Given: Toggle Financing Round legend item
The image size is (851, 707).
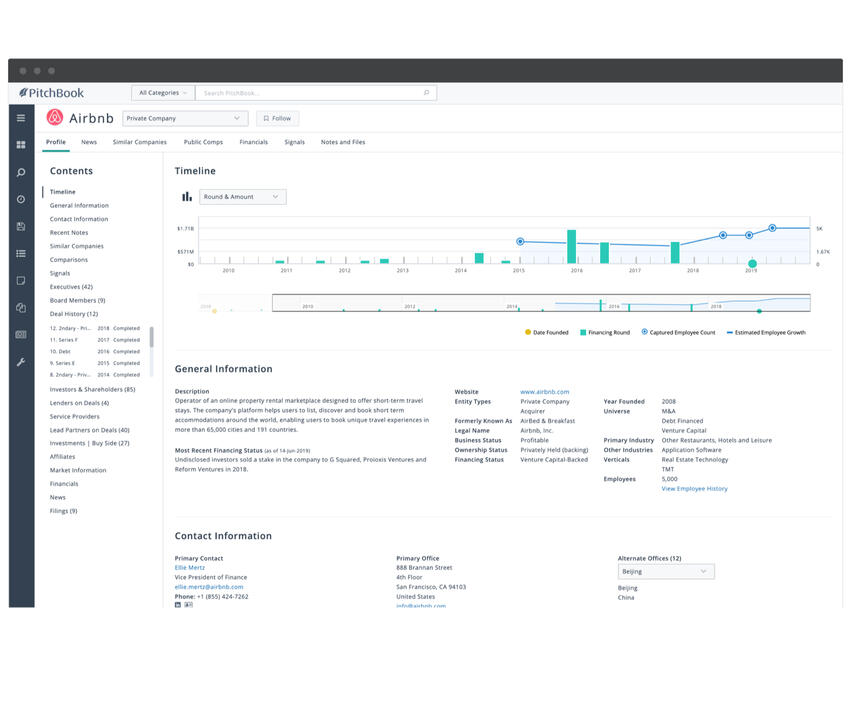Looking at the screenshot, I should point(605,332).
